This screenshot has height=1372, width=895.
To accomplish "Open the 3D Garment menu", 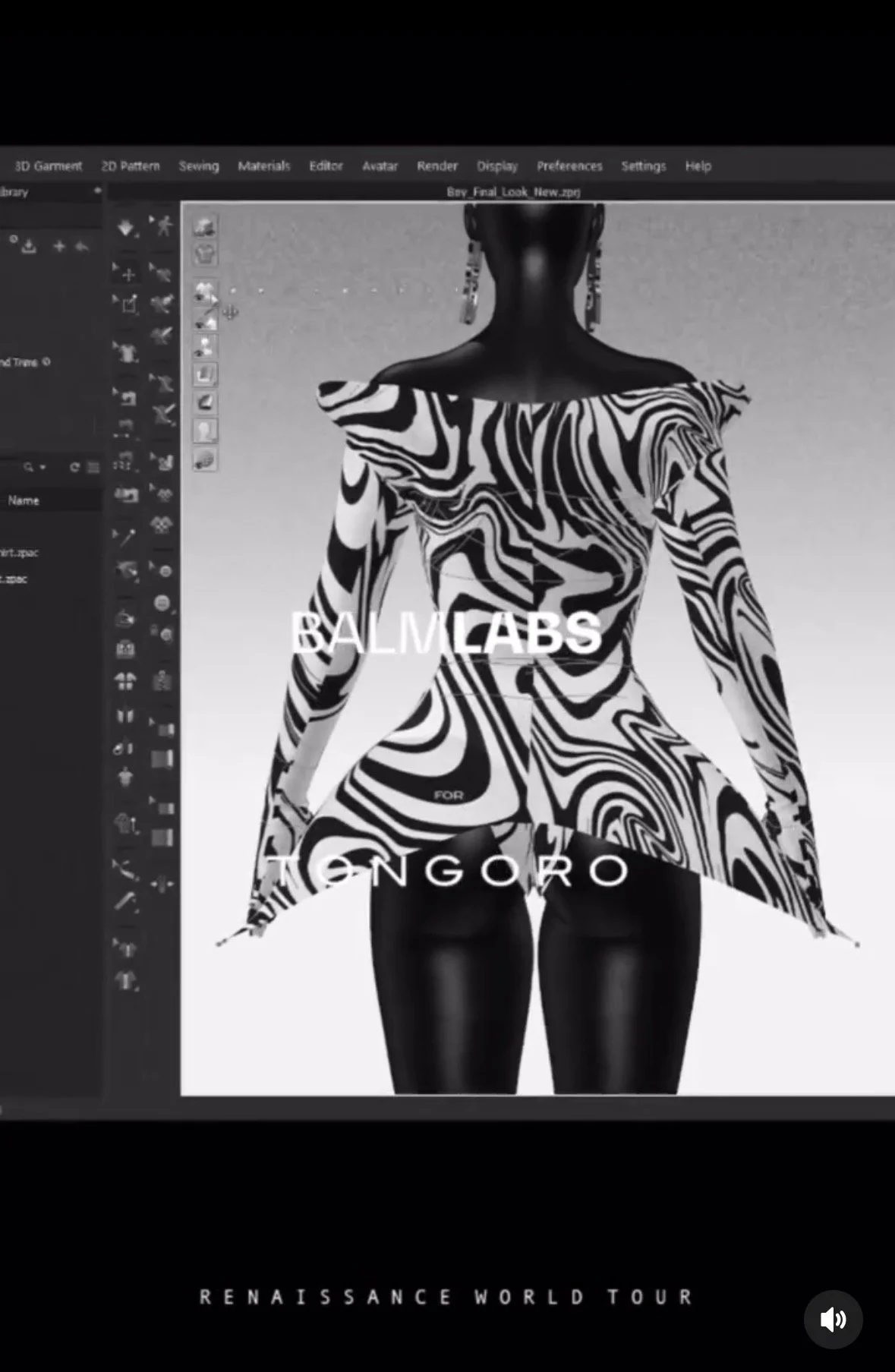I will coord(48,166).
